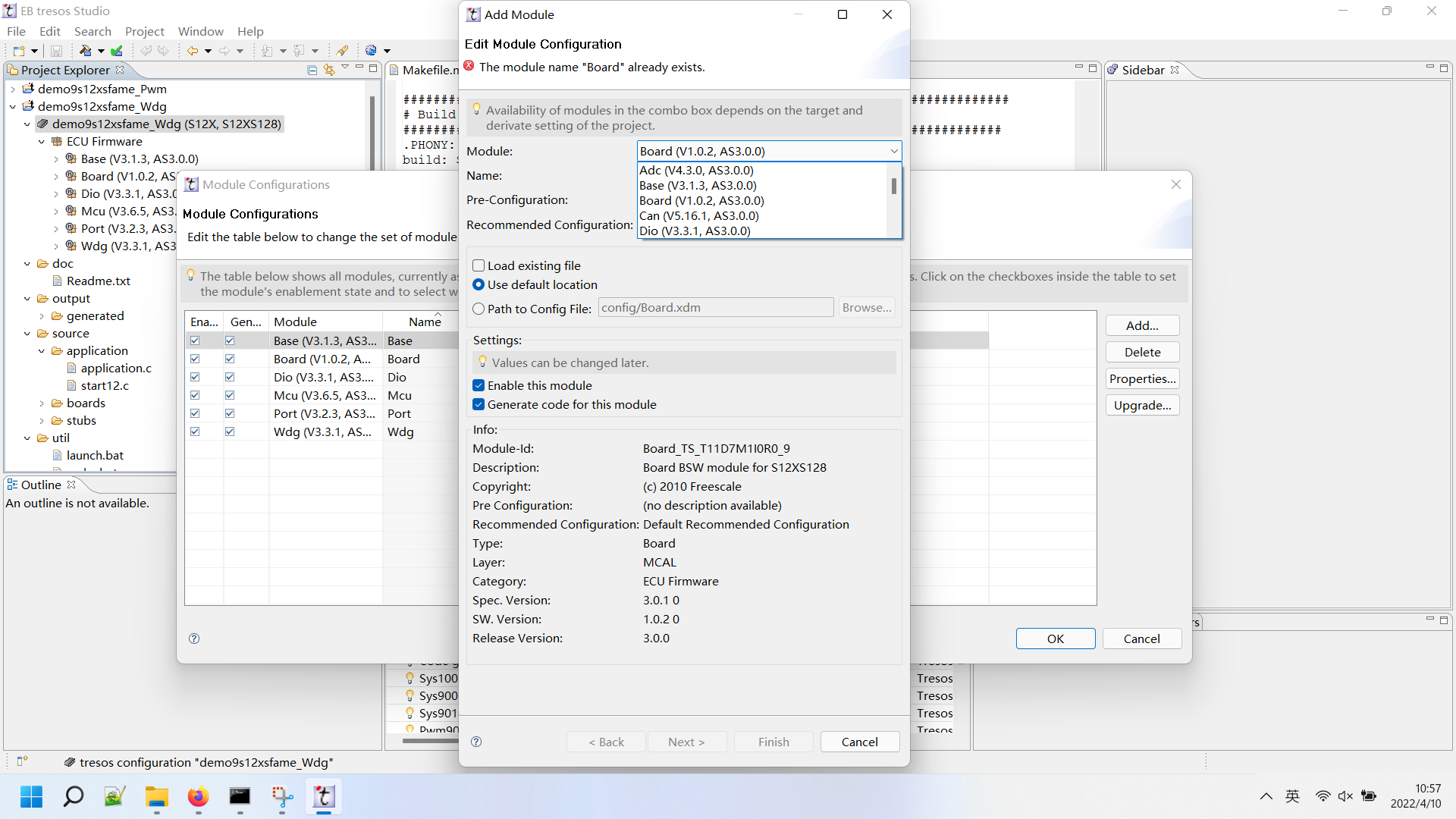The image size is (1456, 819).
Task: Open the Module combo box dropdown arrow
Action: [893, 152]
